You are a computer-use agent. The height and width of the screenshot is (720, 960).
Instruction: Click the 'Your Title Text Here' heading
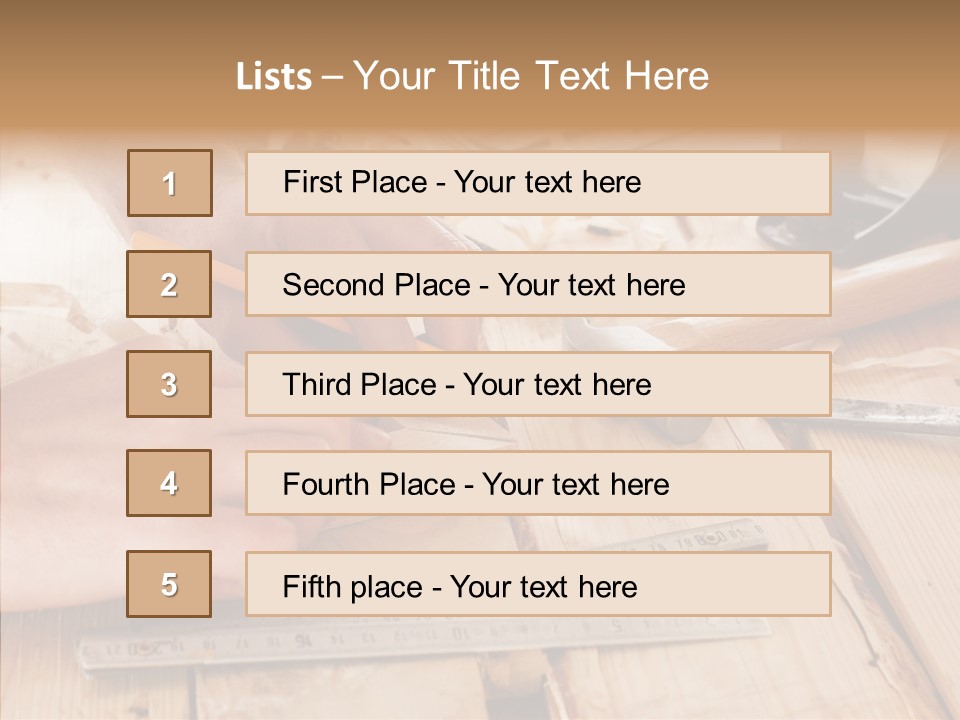click(x=531, y=76)
